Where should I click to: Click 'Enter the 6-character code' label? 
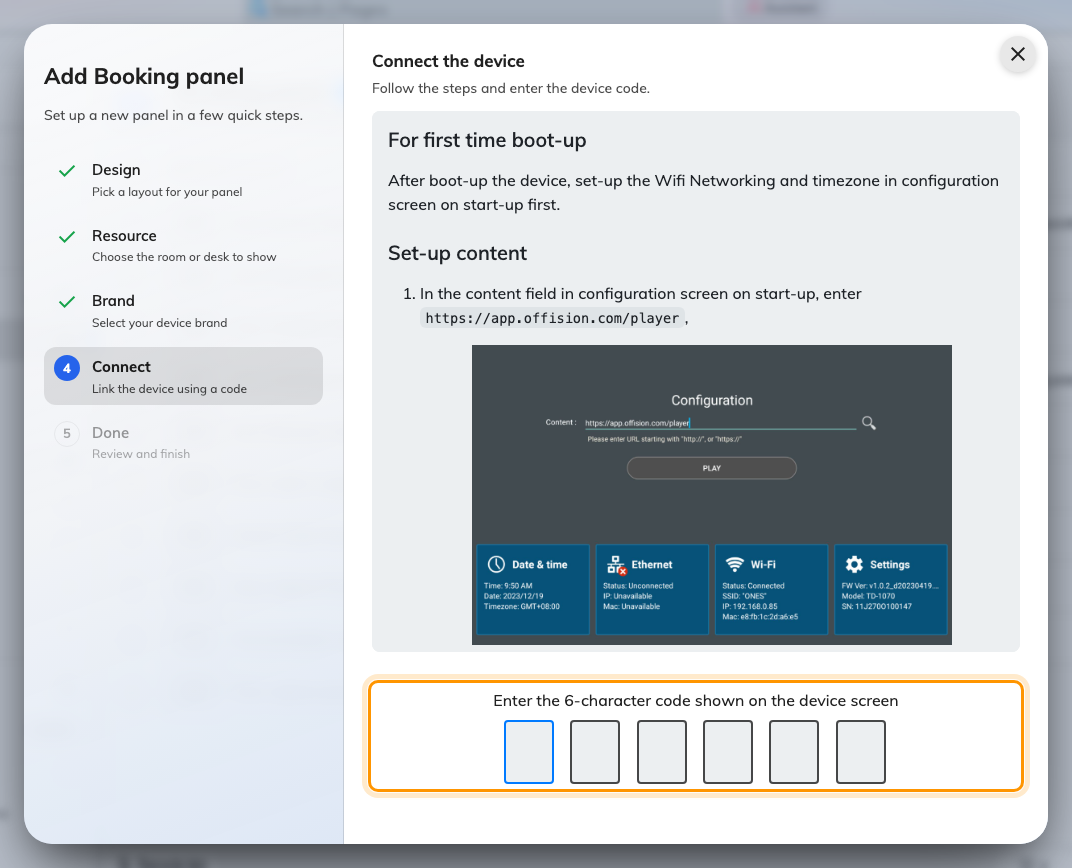tap(696, 701)
